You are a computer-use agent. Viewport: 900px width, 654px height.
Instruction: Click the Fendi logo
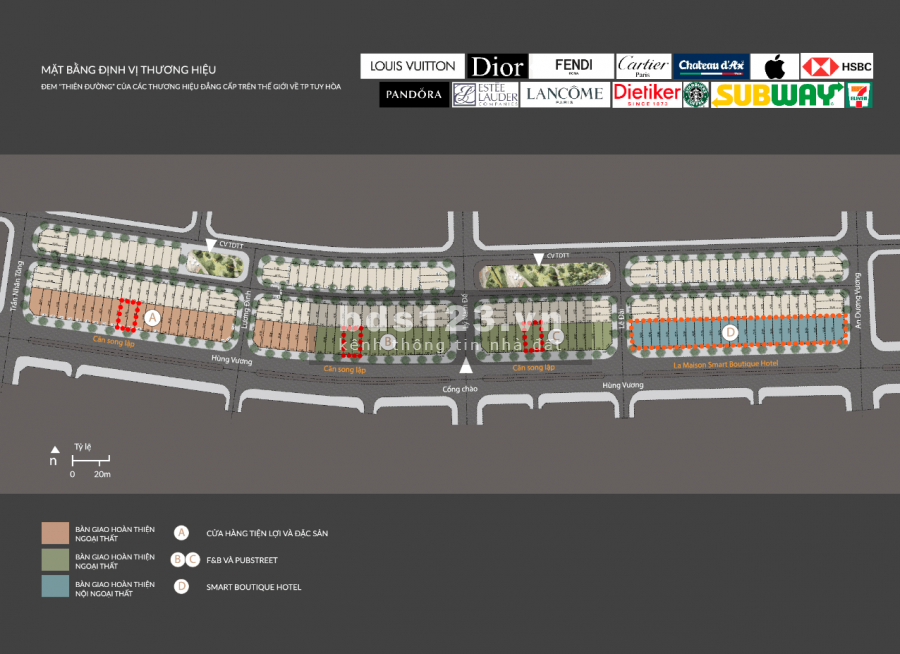[572, 67]
